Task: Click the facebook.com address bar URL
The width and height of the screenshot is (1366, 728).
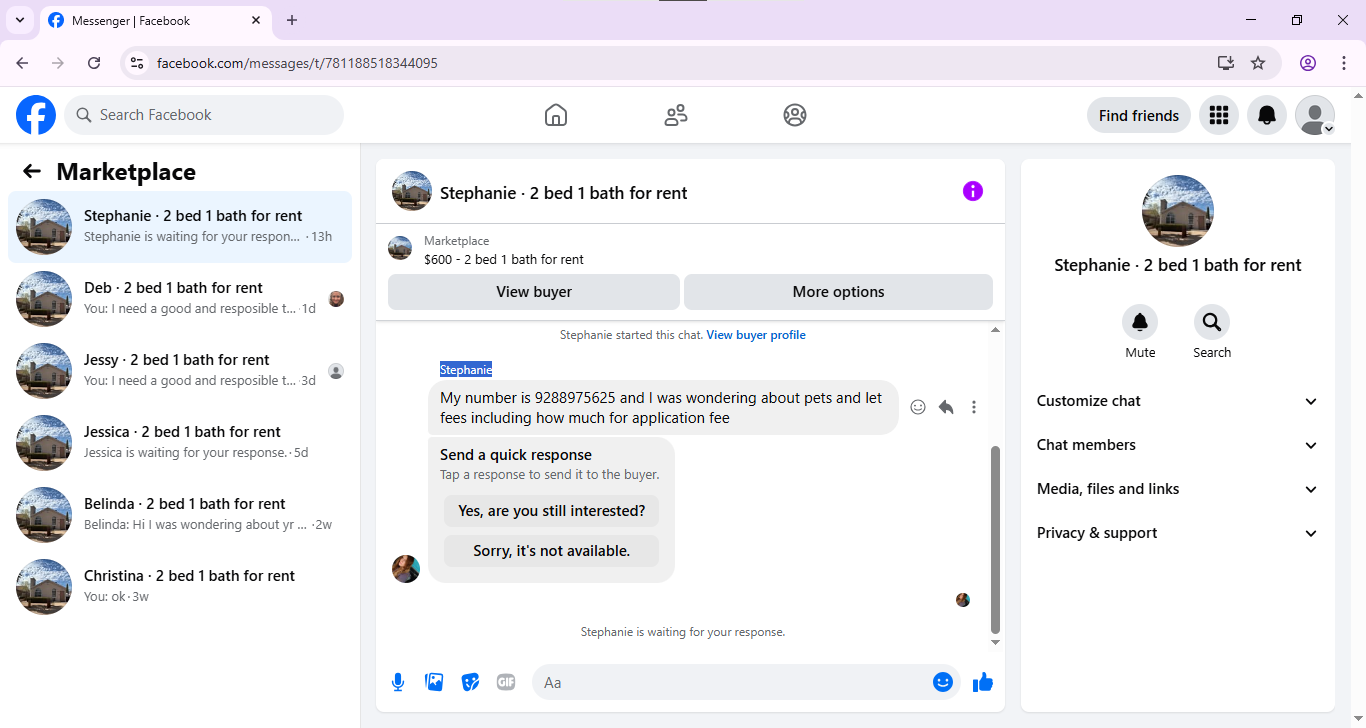Action: (x=297, y=63)
